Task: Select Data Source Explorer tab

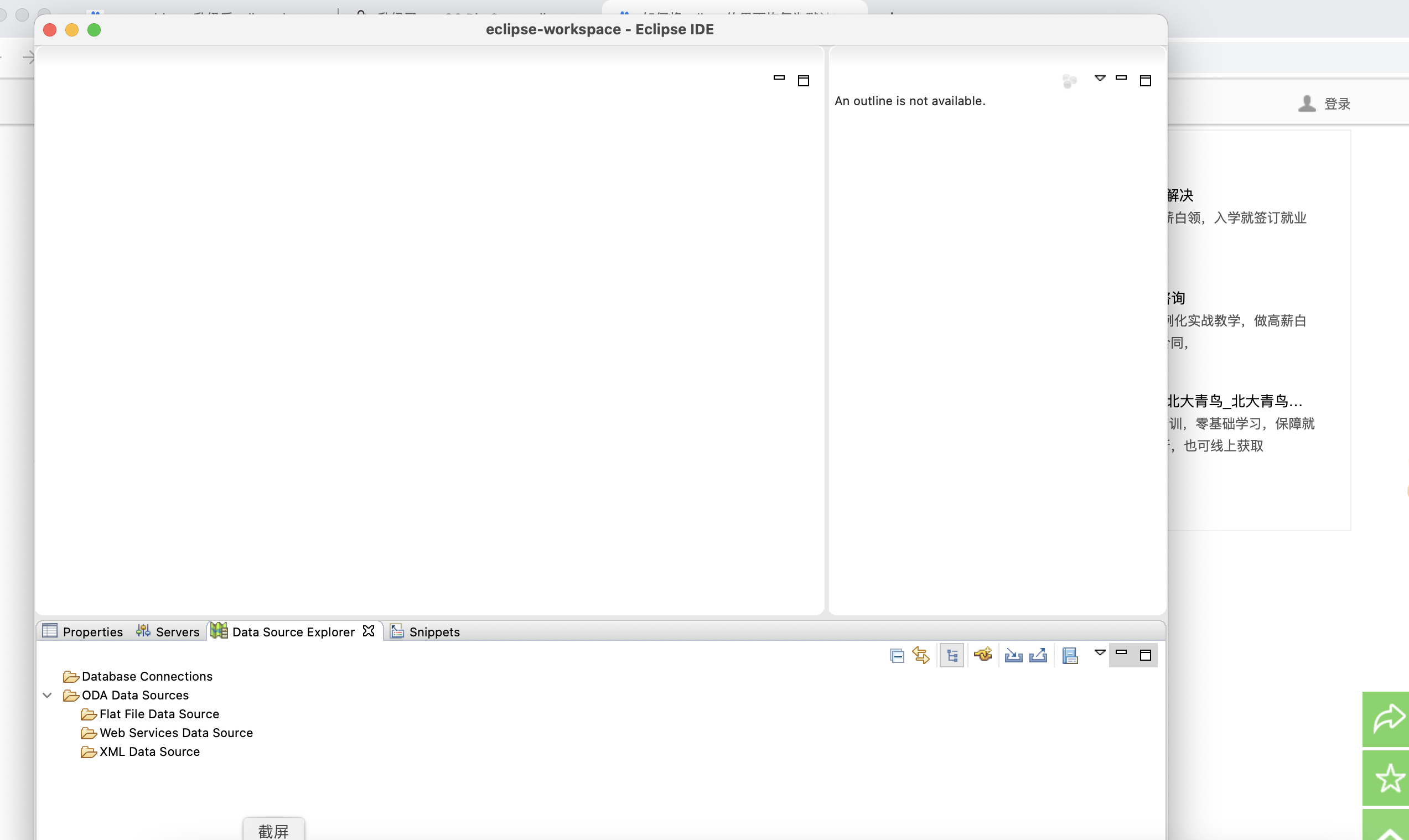Action: 293,632
